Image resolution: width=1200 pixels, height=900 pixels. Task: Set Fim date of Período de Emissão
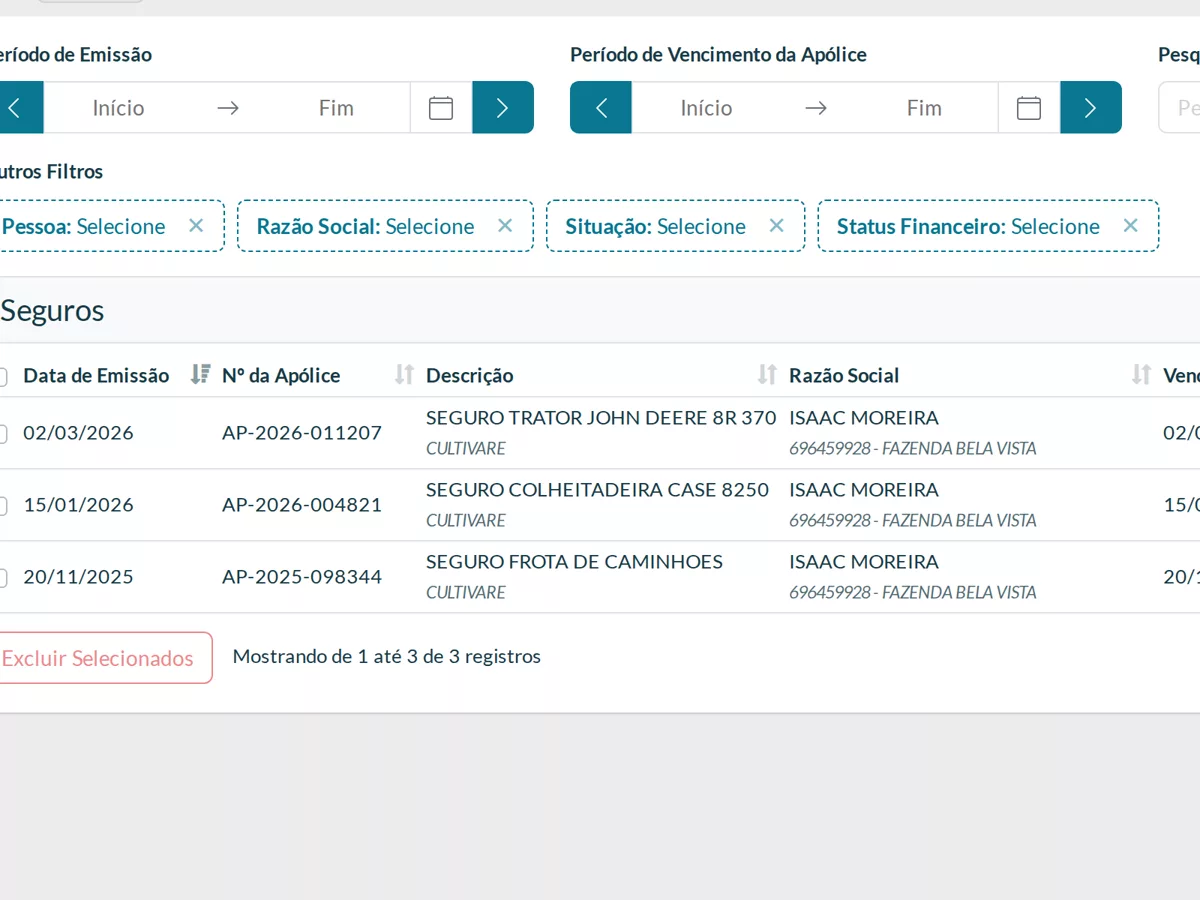(336, 108)
